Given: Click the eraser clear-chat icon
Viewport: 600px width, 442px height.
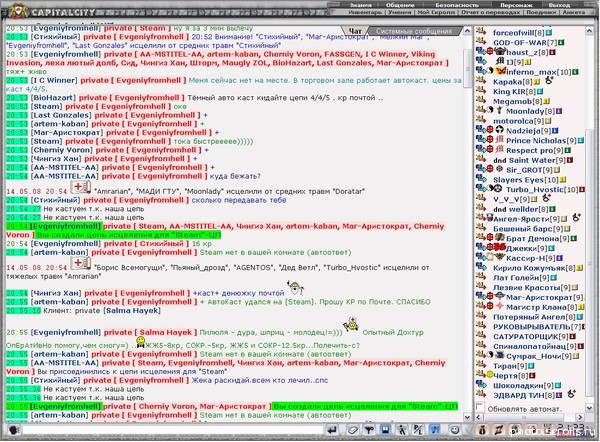Looking at the screenshot, I should point(353,430).
